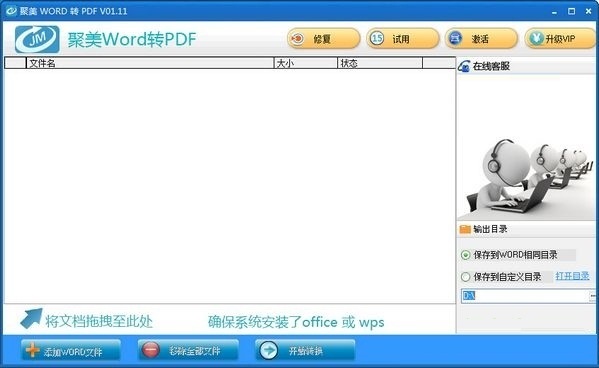Minimize the application window
The width and height of the screenshot is (599, 368).
[x=554, y=11]
